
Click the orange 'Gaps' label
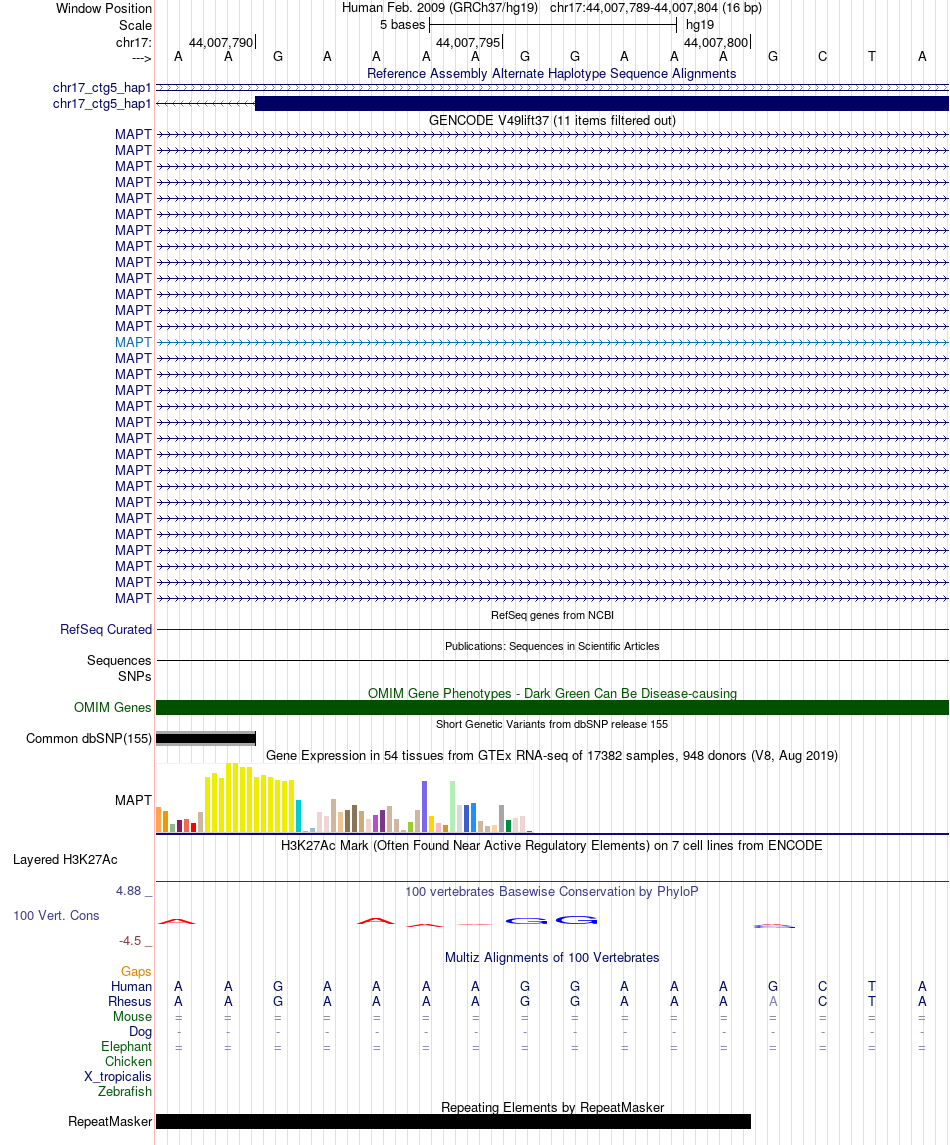[136, 972]
